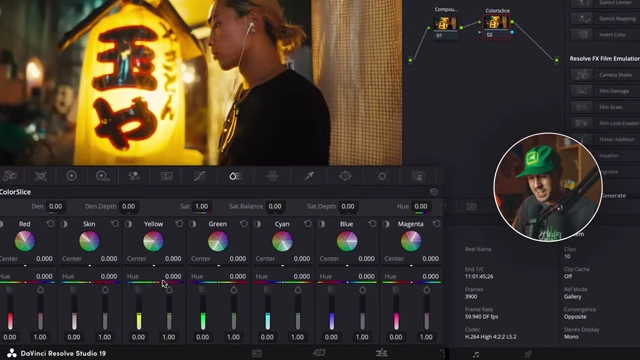Open the Motion Effects palette

click(167, 176)
